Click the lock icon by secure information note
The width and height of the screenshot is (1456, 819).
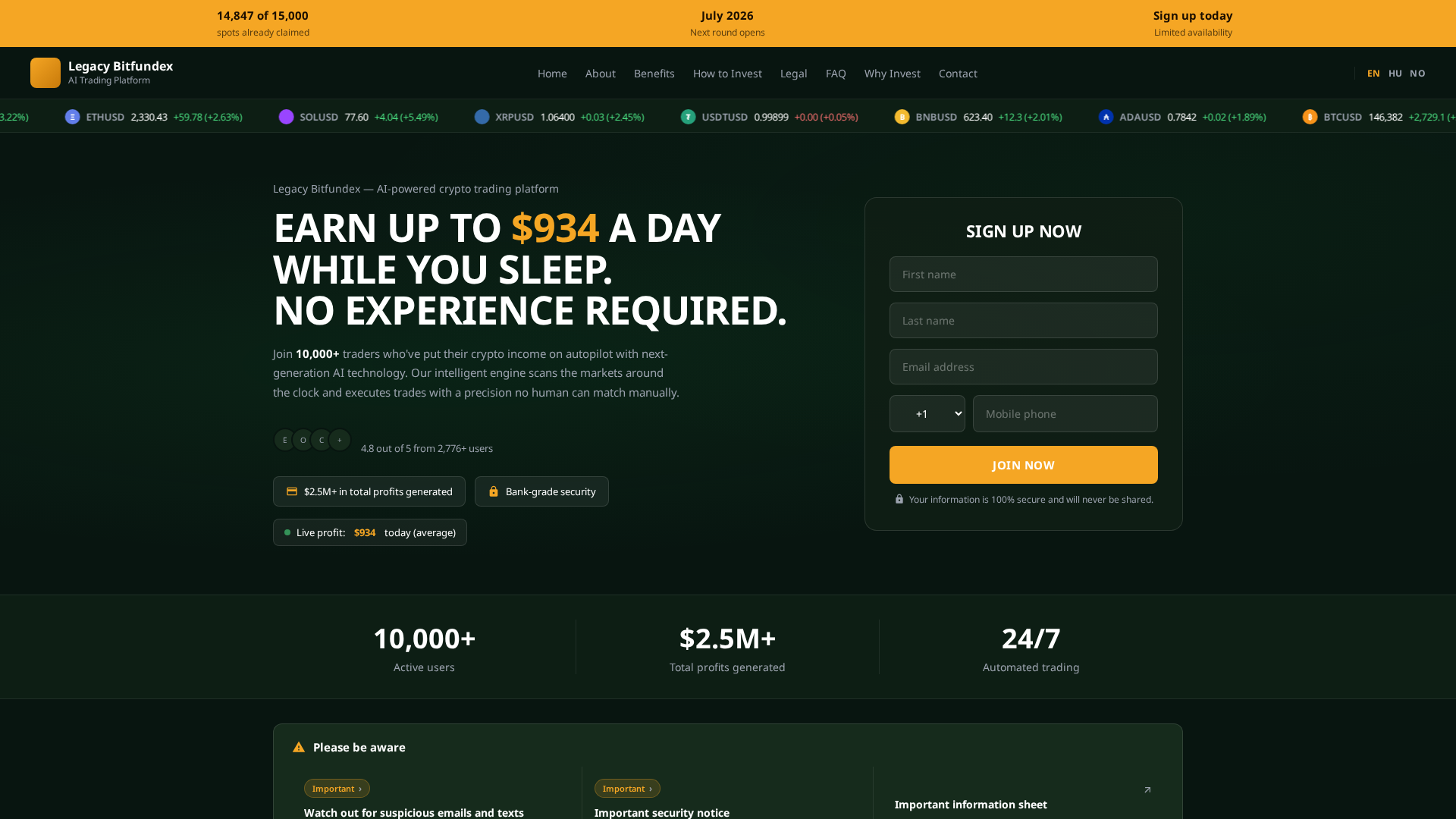899,499
